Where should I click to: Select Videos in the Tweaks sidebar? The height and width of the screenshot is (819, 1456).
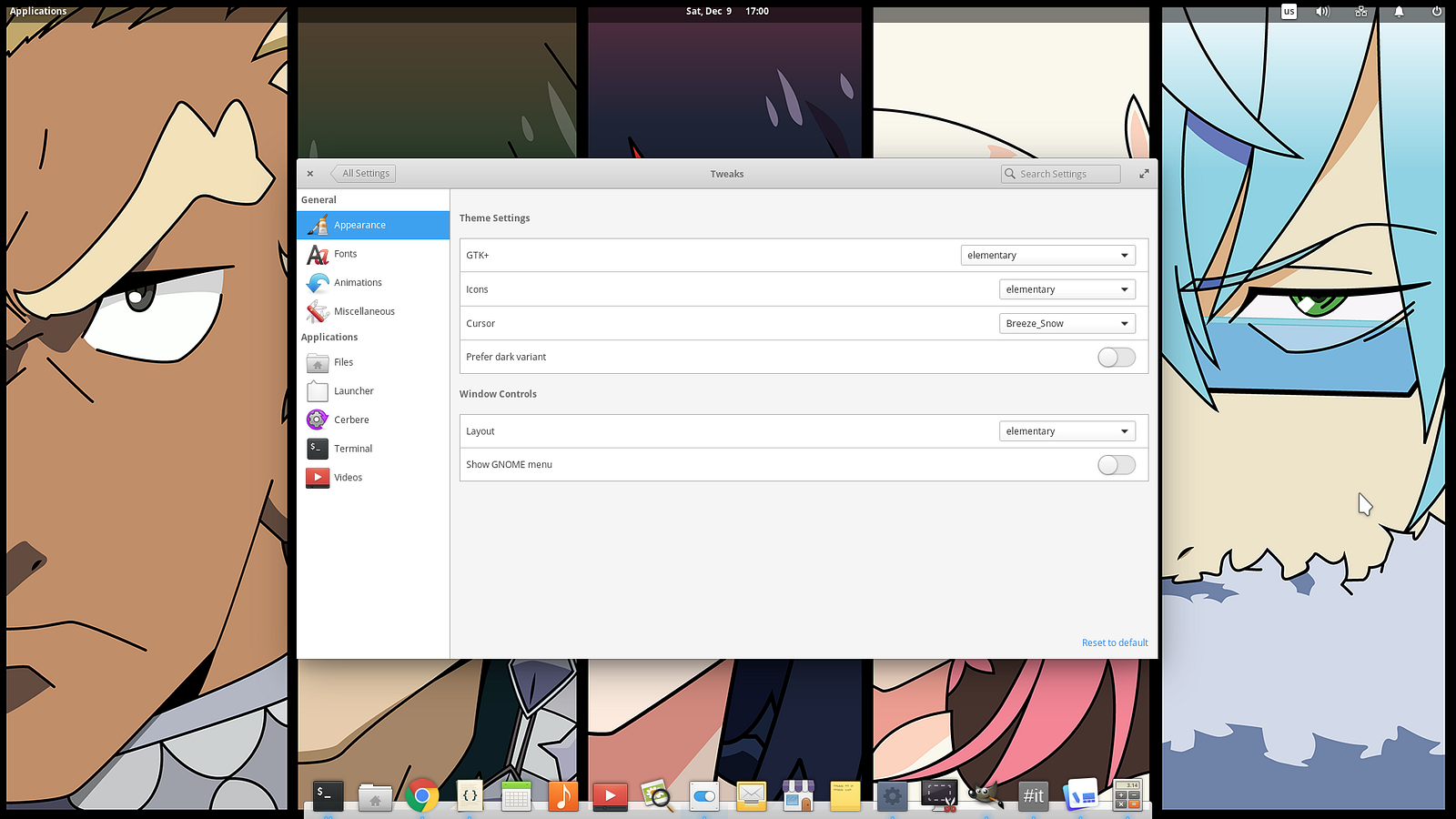tap(373, 478)
